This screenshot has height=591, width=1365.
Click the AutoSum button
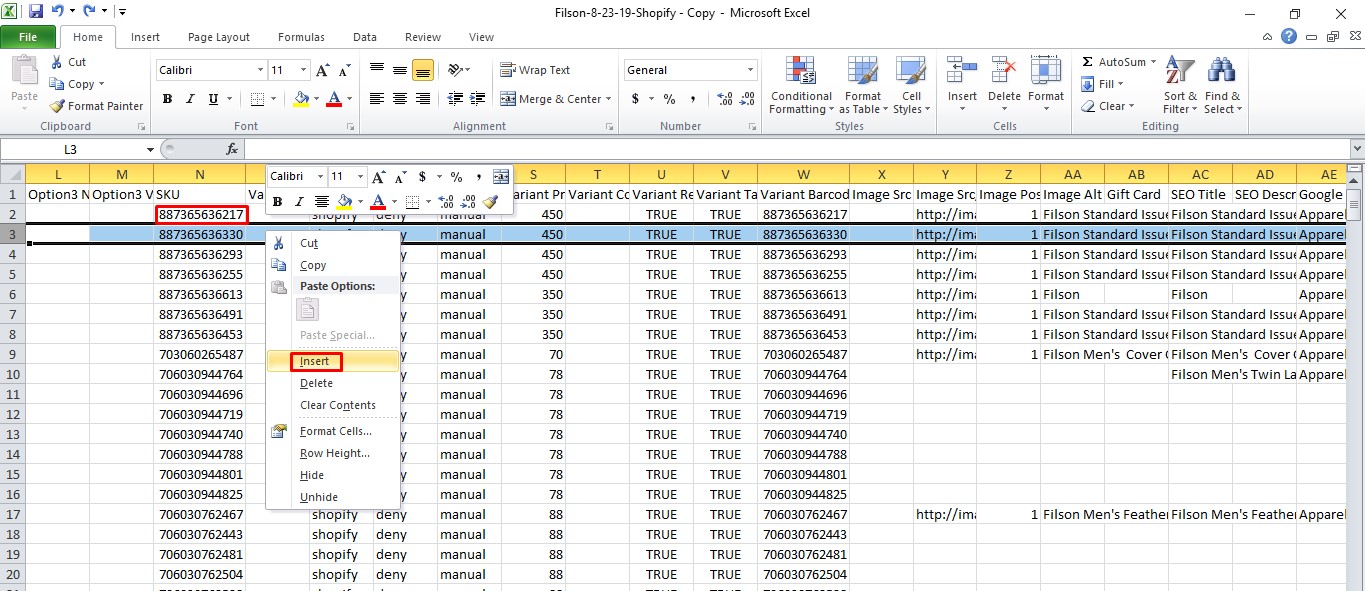(x=1119, y=62)
